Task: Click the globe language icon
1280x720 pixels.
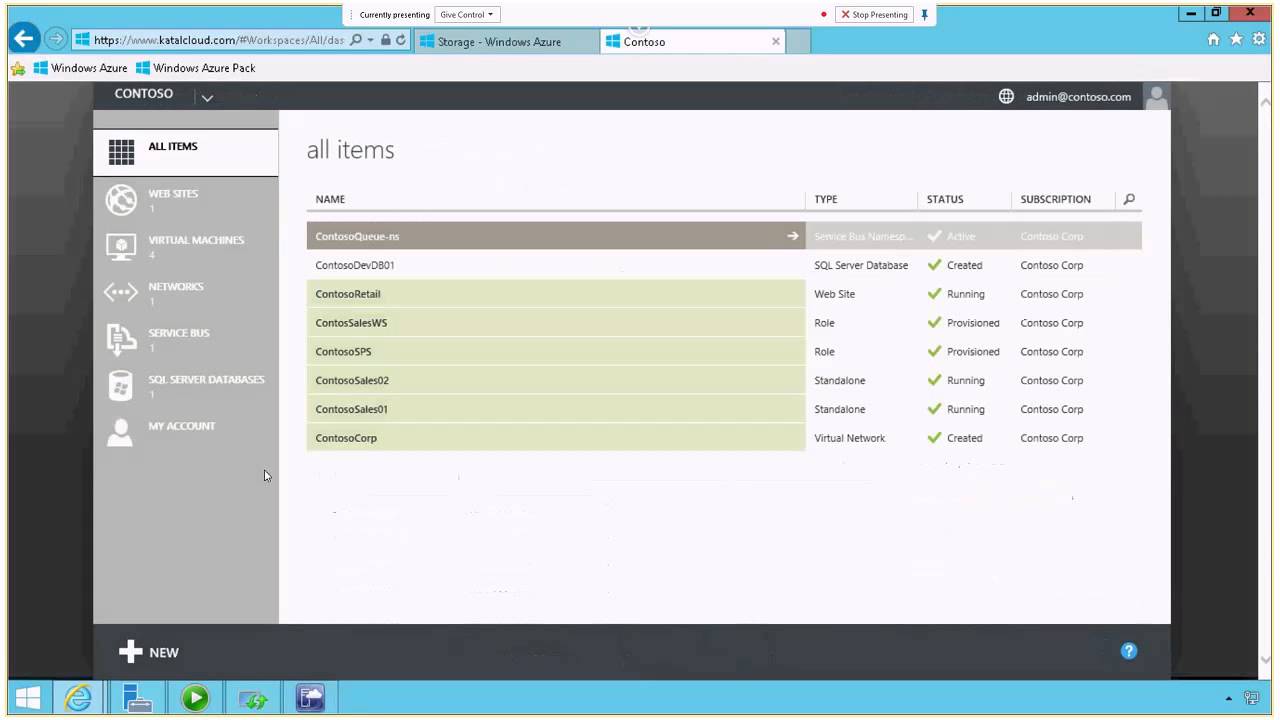Action: coord(1006,97)
